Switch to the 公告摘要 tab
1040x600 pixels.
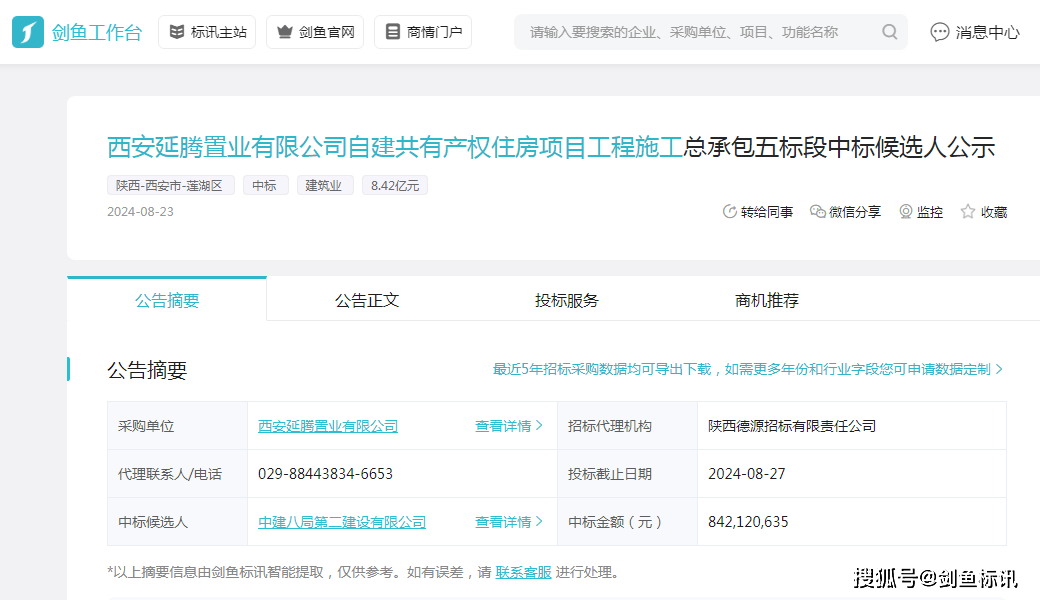(167, 300)
